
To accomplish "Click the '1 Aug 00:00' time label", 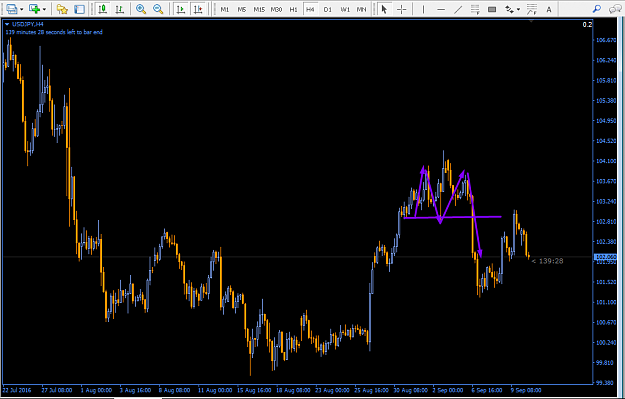I will pos(96,390).
